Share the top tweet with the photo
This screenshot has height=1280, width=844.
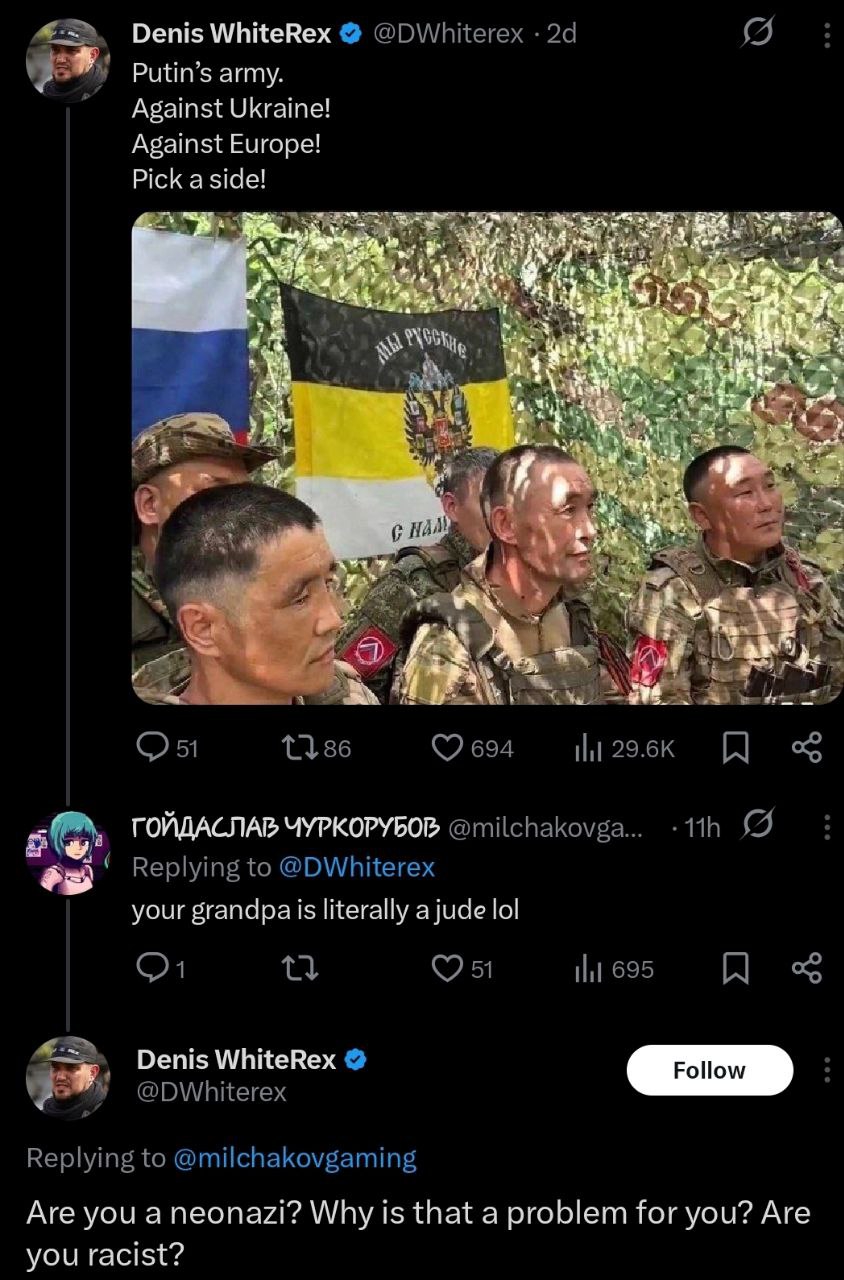tap(807, 748)
